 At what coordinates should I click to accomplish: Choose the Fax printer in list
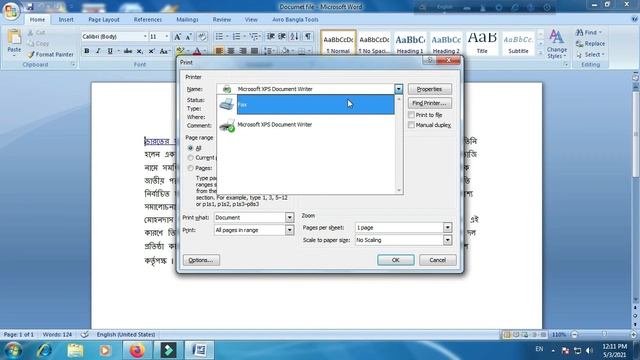306,104
